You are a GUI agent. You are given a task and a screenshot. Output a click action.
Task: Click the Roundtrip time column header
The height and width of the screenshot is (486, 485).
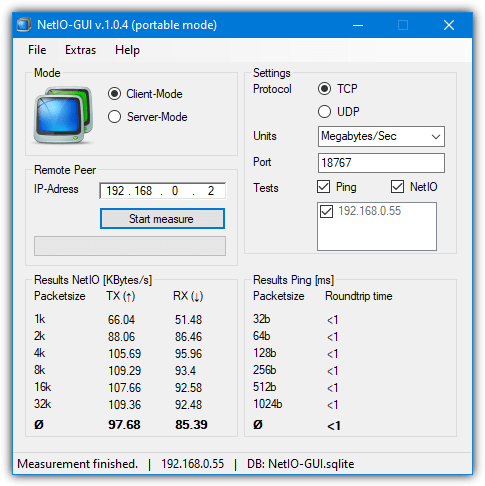click(359, 296)
